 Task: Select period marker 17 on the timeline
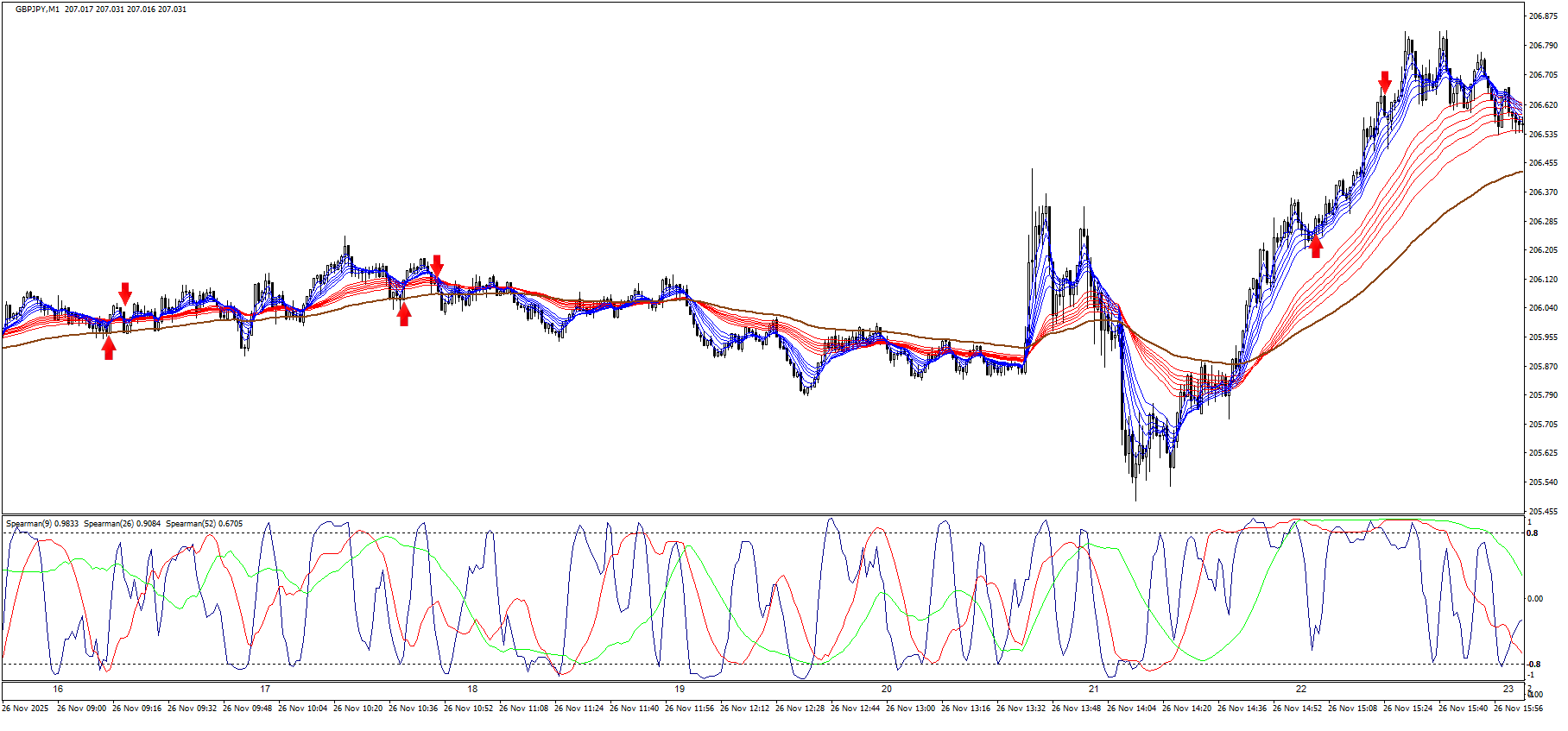click(265, 689)
